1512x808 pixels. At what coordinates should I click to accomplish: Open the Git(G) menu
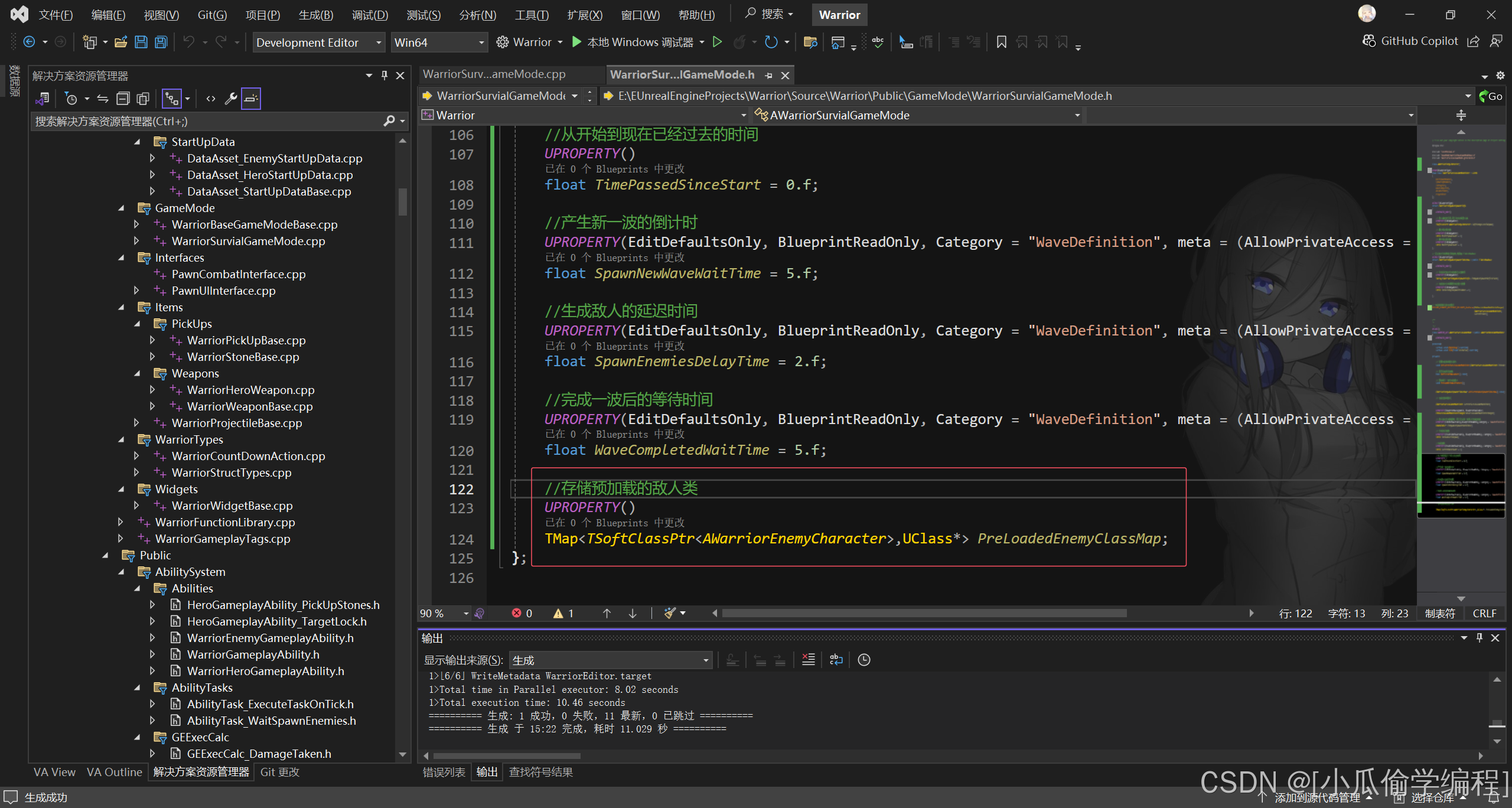click(x=212, y=15)
